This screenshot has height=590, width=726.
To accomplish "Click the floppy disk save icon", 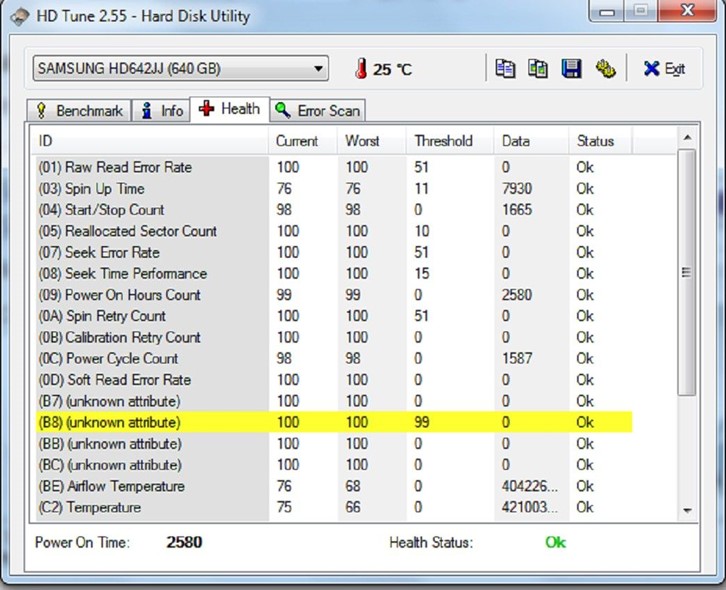I will tap(571, 68).
